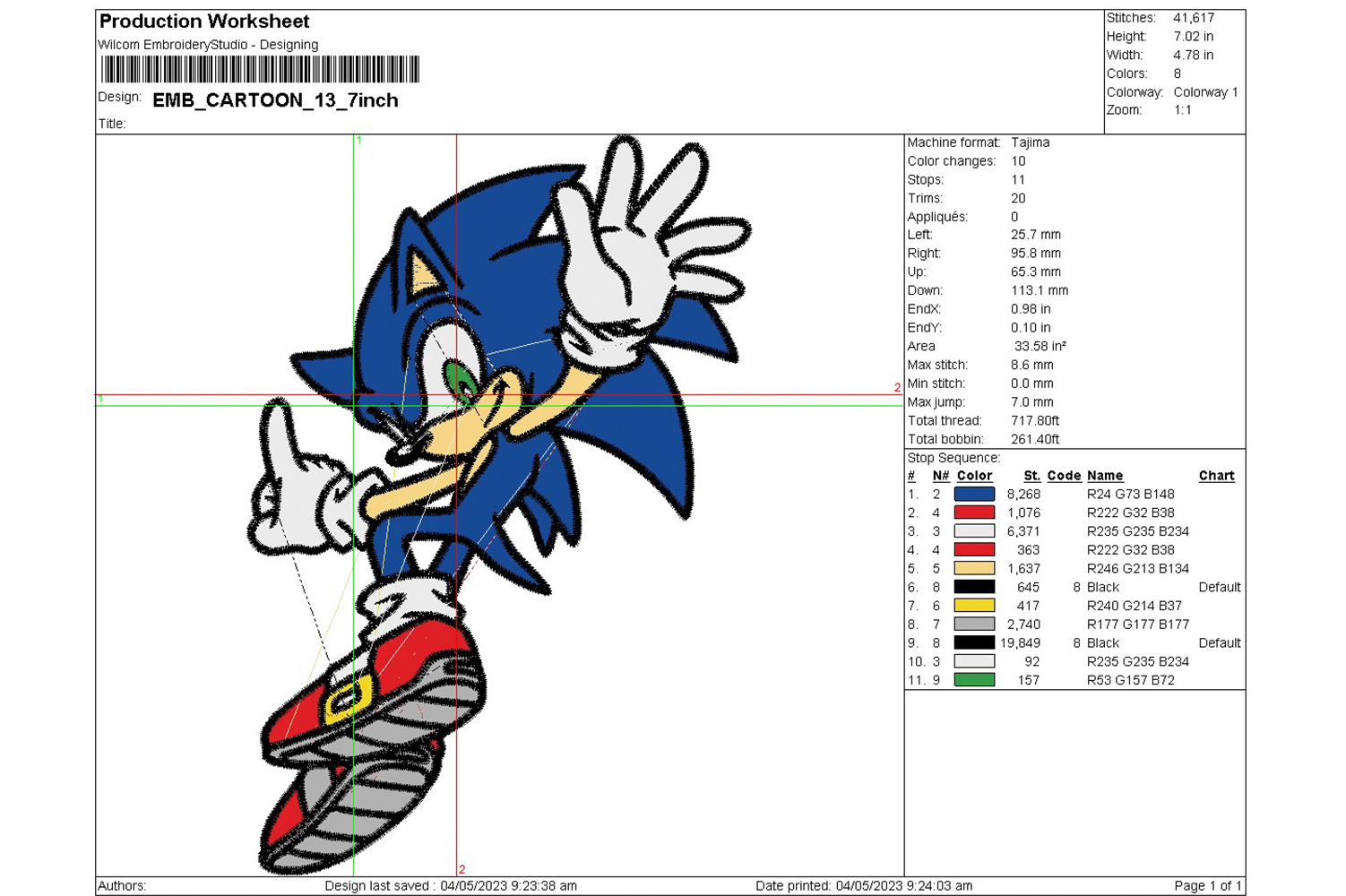Click the Max stitch value 8.6 mm
Image resolution: width=1346 pixels, height=896 pixels.
tap(1032, 365)
